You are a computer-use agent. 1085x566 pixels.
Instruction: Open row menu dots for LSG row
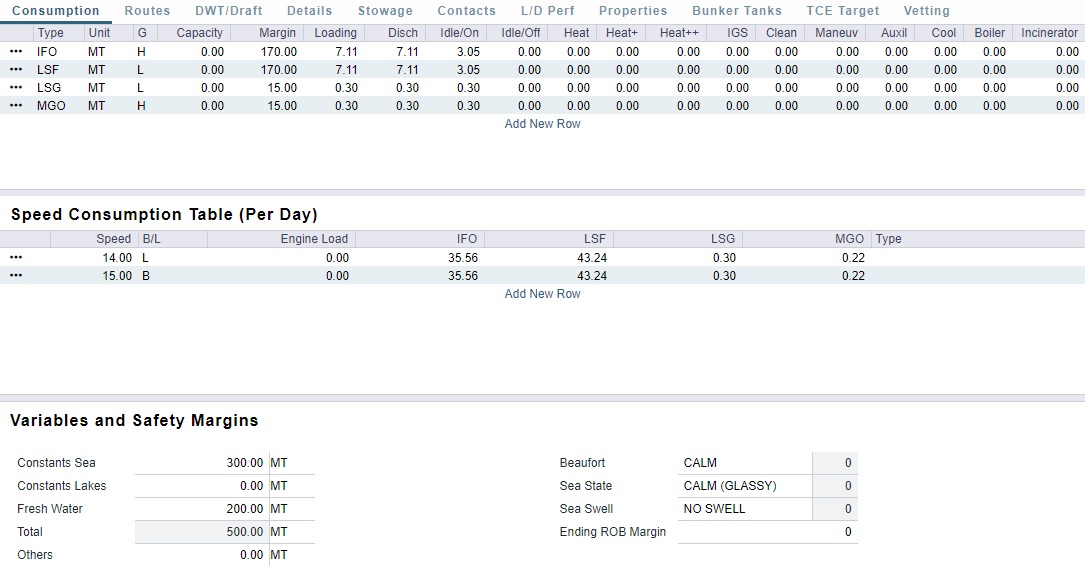16,88
